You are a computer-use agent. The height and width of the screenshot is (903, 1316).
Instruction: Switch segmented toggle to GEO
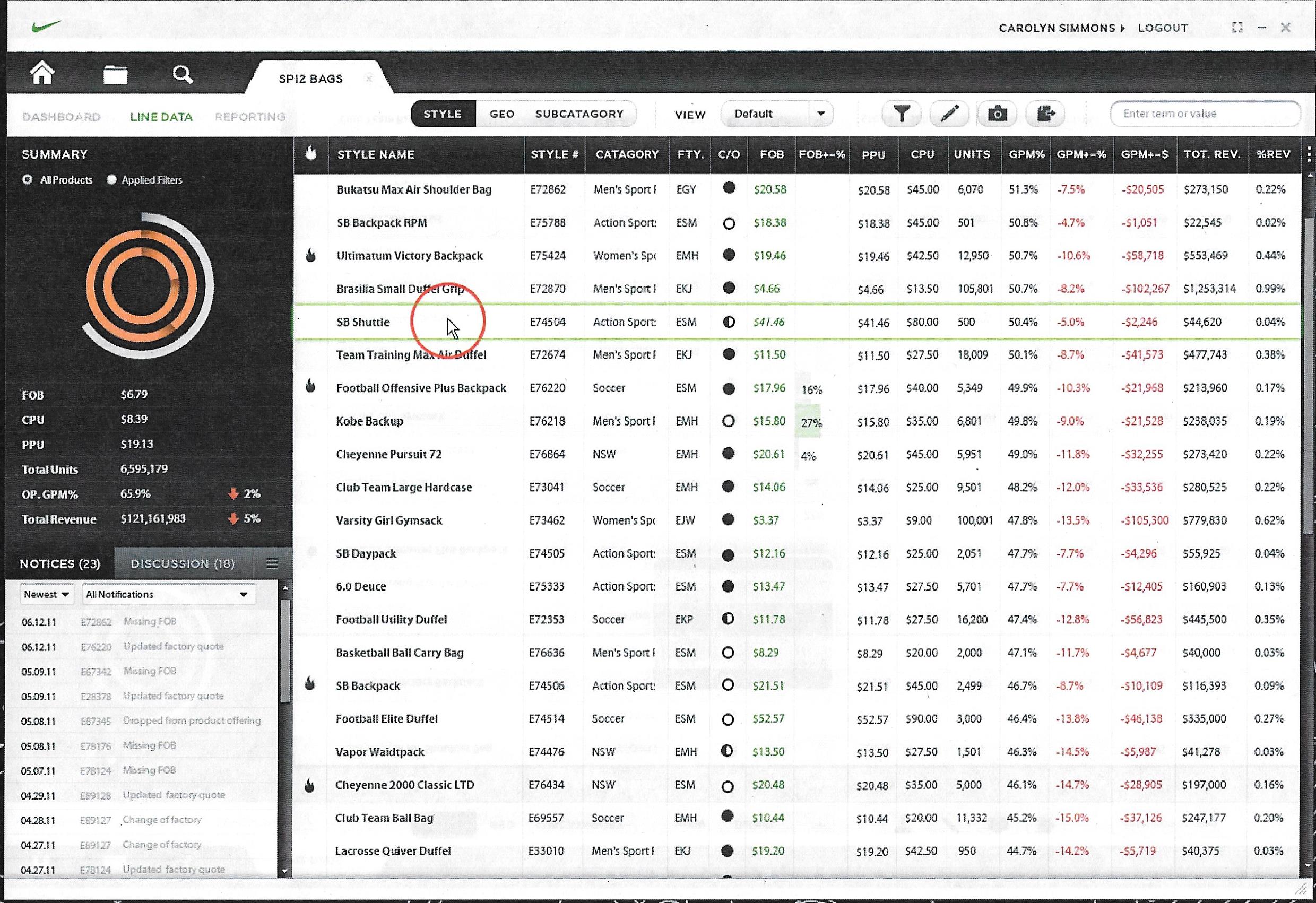pyautogui.click(x=501, y=114)
